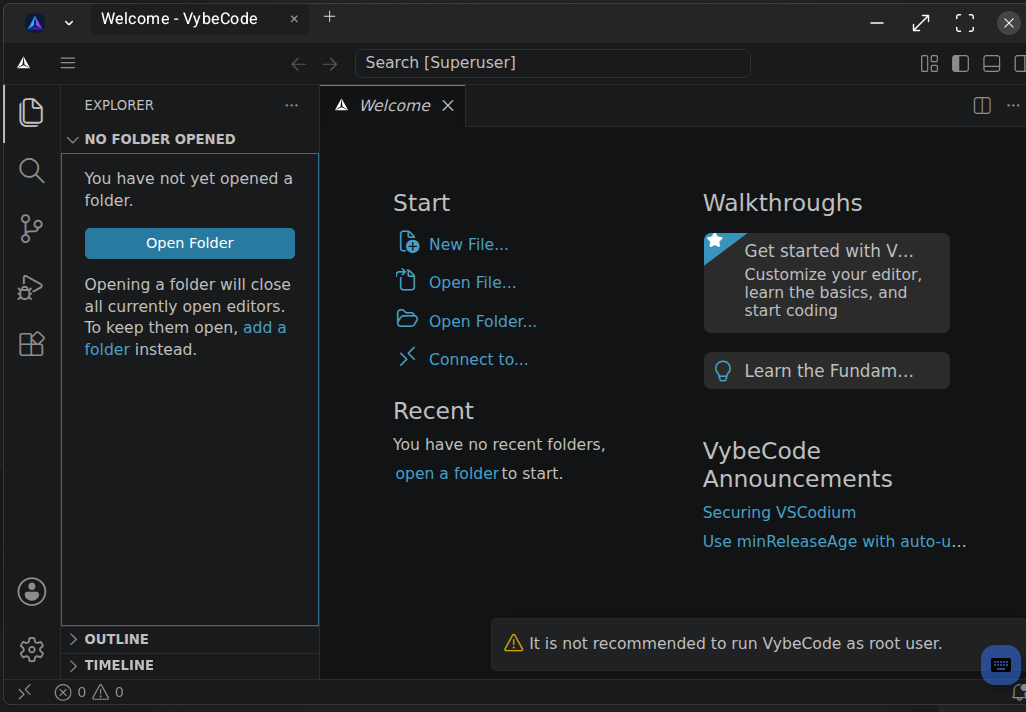Open the Explorer view in activity bar
Viewport: 1026px width, 712px height.
tap(31, 113)
